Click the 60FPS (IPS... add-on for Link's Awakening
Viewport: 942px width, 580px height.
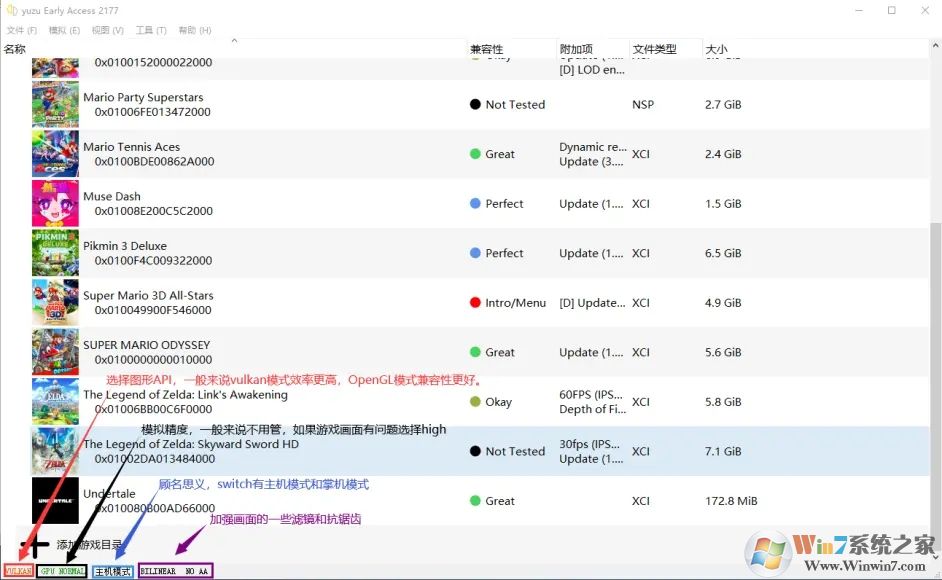coord(591,394)
